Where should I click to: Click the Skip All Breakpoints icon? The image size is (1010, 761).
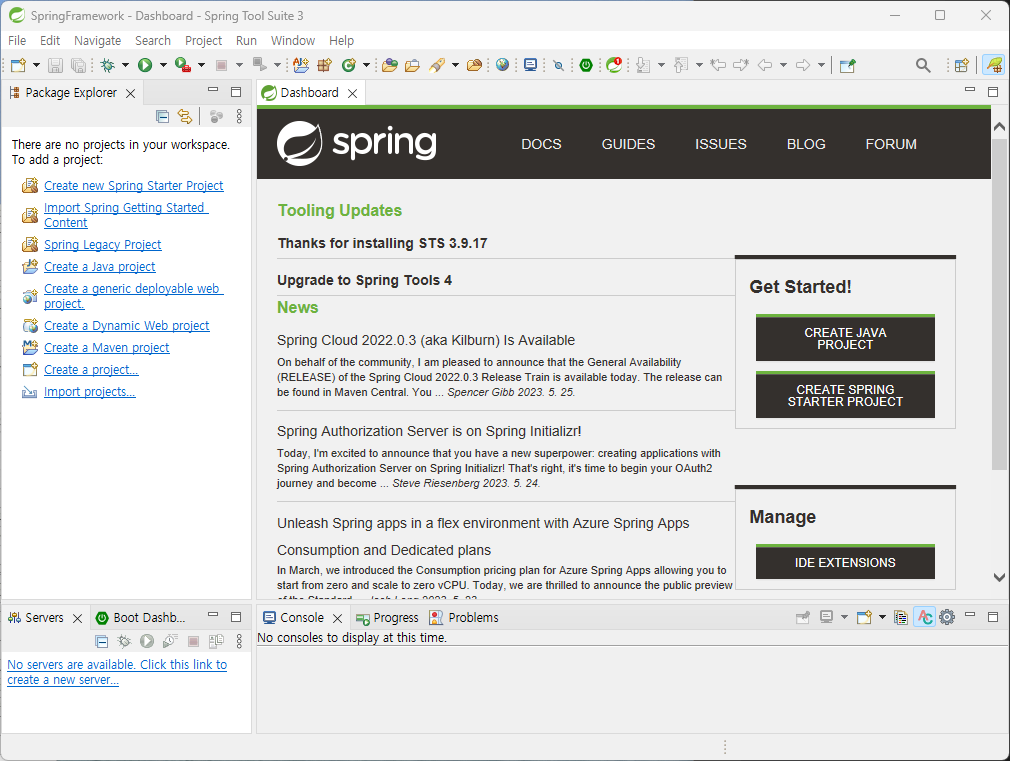[x=558, y=65]
